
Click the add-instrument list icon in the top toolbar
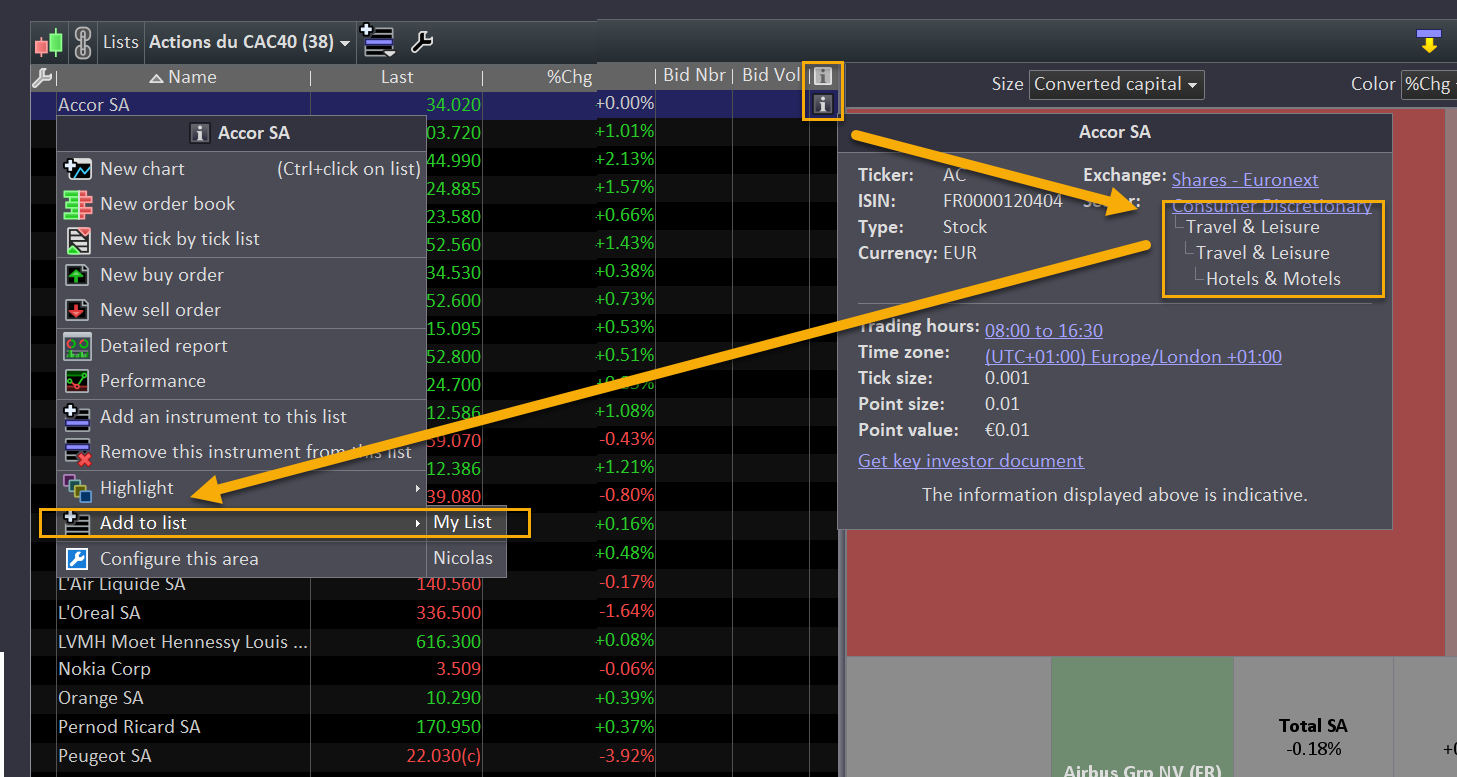pos(379,41)
